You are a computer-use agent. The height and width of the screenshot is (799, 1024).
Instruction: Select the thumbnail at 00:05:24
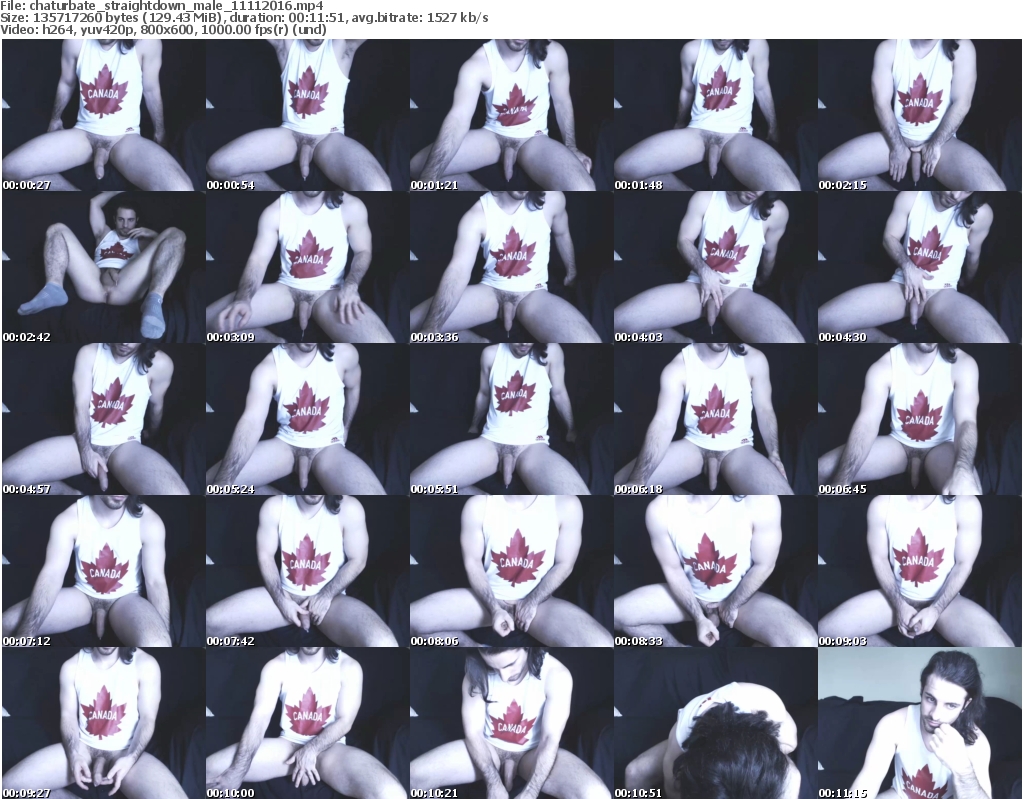pyautogui.click(x=307, y=419)
